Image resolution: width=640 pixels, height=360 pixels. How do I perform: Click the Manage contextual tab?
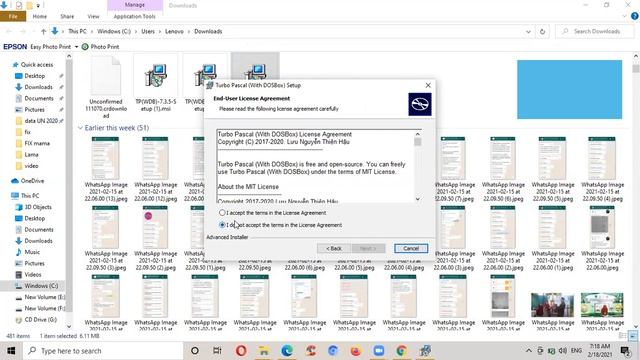pyautogui.click(x=135, y=5)
